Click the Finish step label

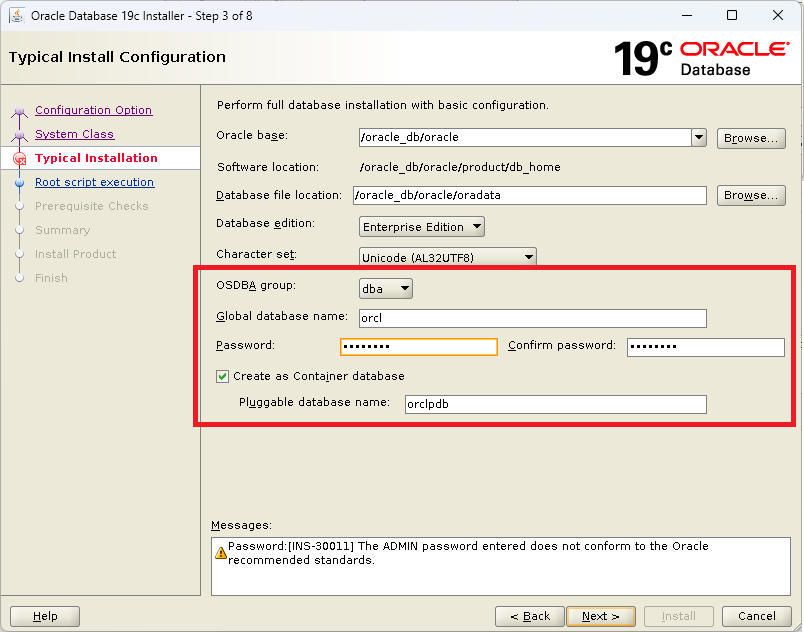[x=51, y=278]
